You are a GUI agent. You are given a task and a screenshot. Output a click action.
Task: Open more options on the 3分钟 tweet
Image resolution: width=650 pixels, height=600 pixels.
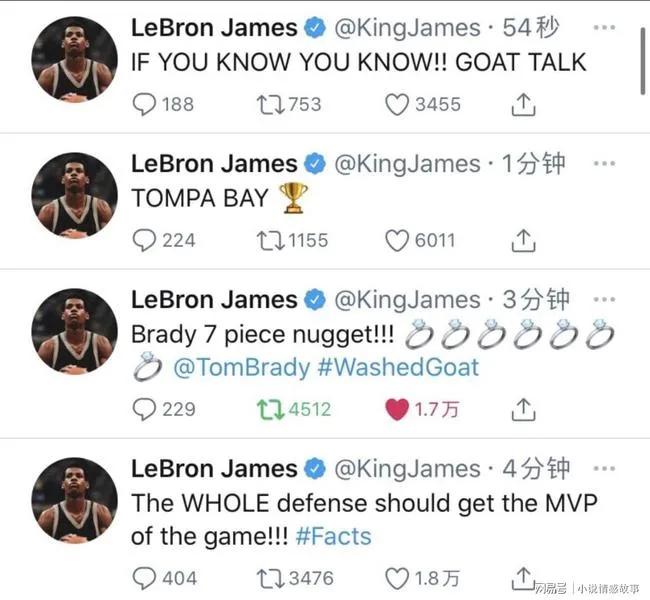click(x=605, y=299)
